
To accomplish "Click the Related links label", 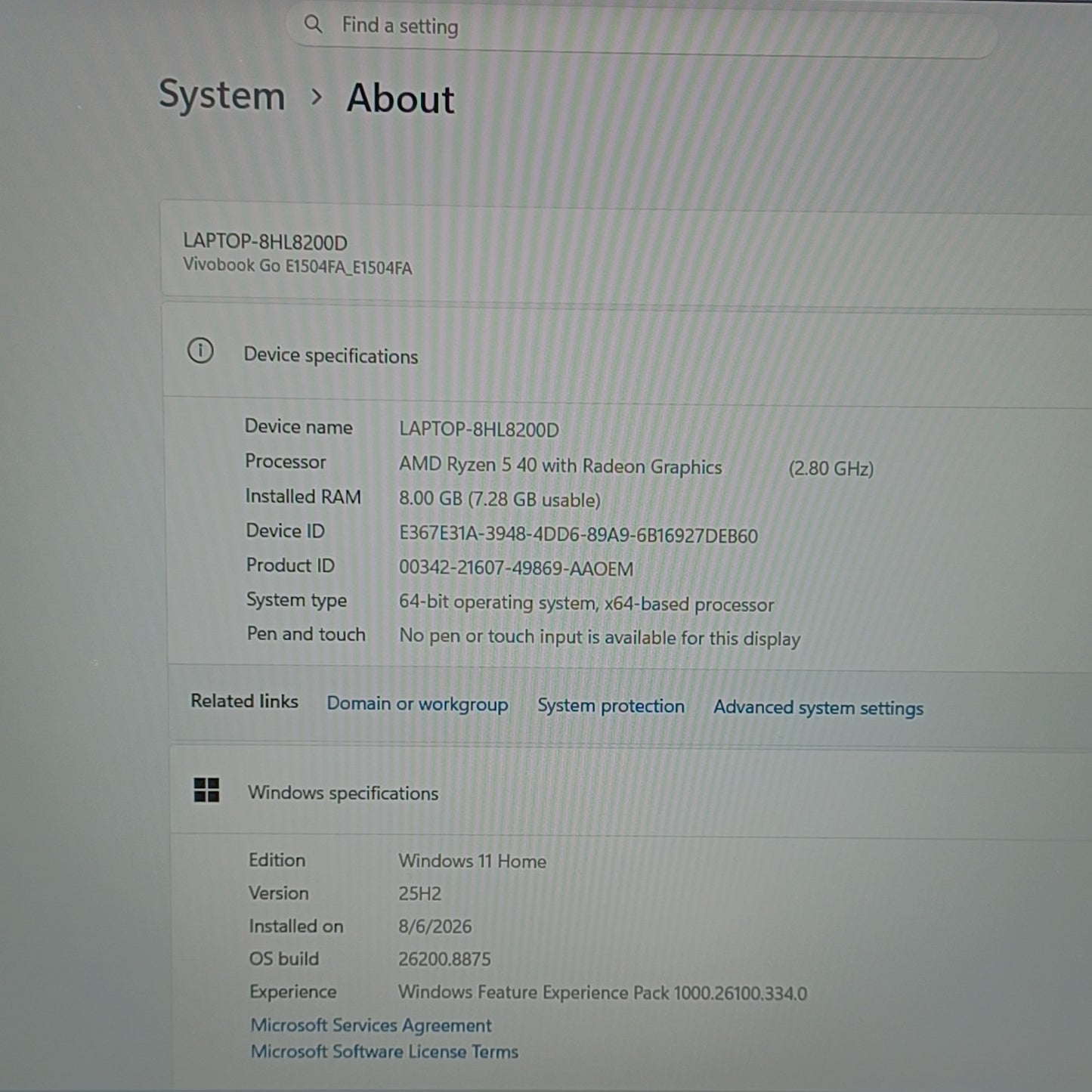I will [244, 701].
